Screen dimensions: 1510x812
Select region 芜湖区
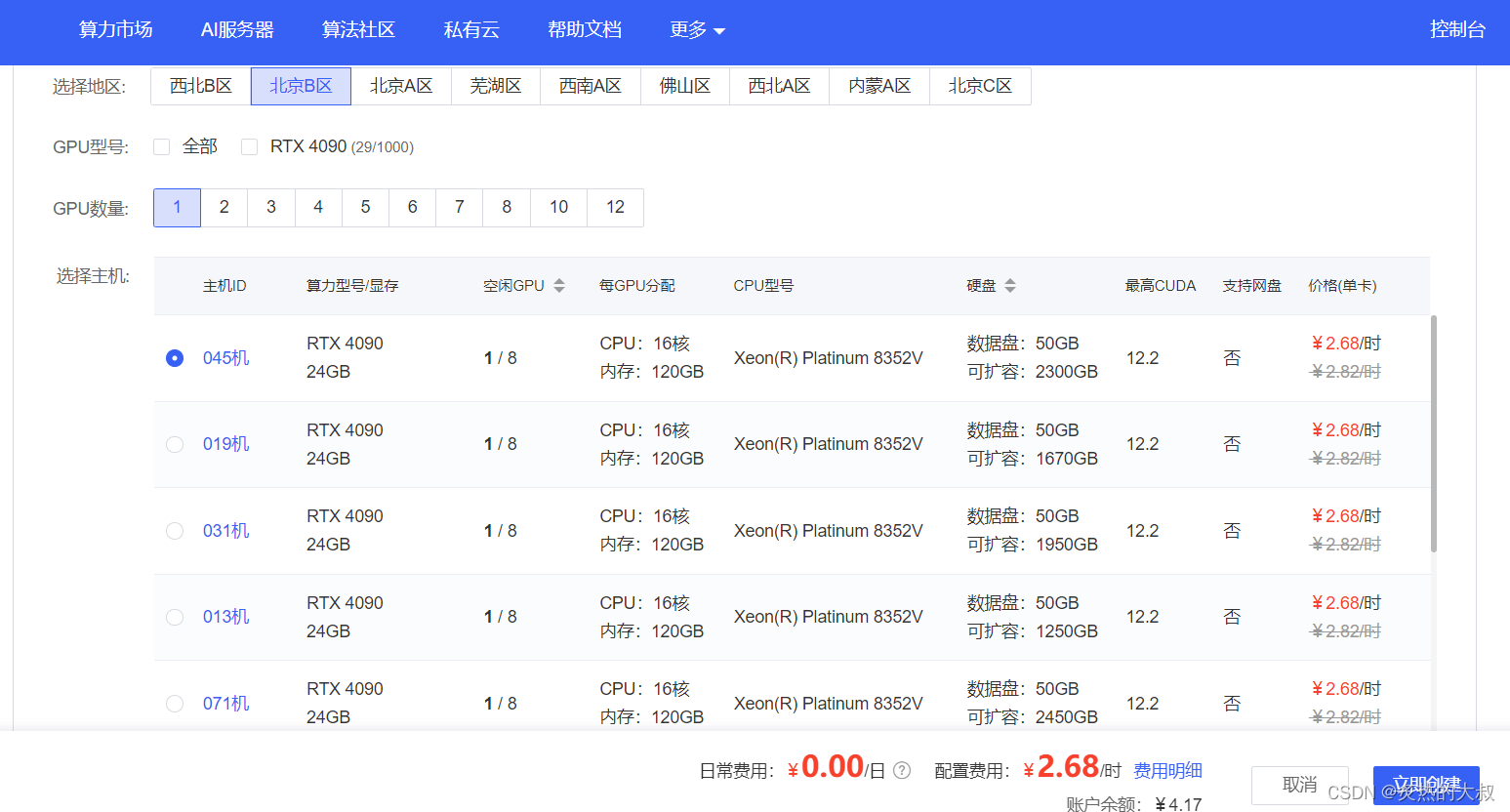[x=496, y=86]
